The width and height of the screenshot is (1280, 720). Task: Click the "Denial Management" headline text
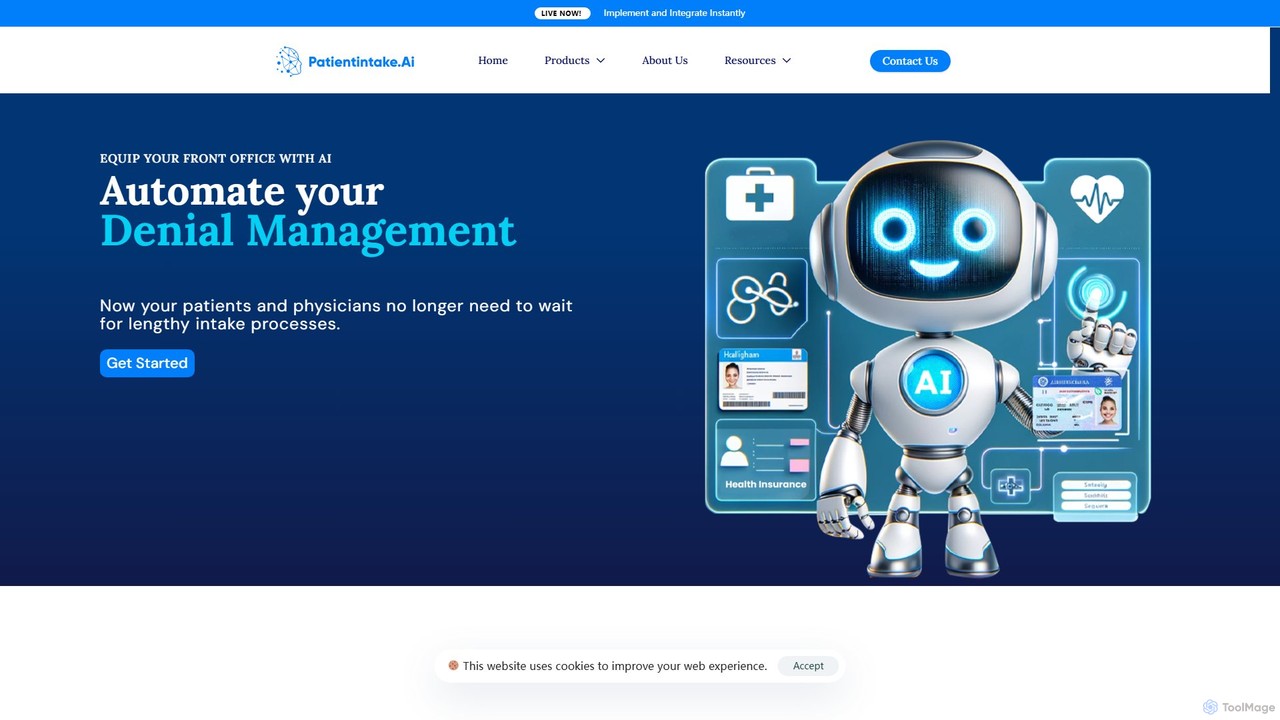click(x=308, y=231)
